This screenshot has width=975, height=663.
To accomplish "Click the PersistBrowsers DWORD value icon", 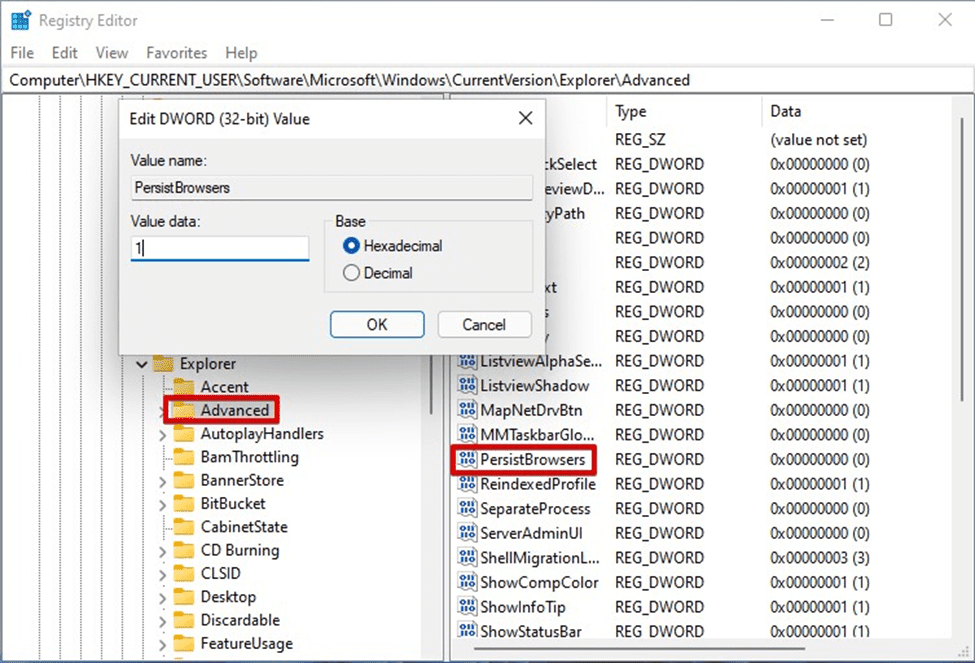I will point(467,460).
